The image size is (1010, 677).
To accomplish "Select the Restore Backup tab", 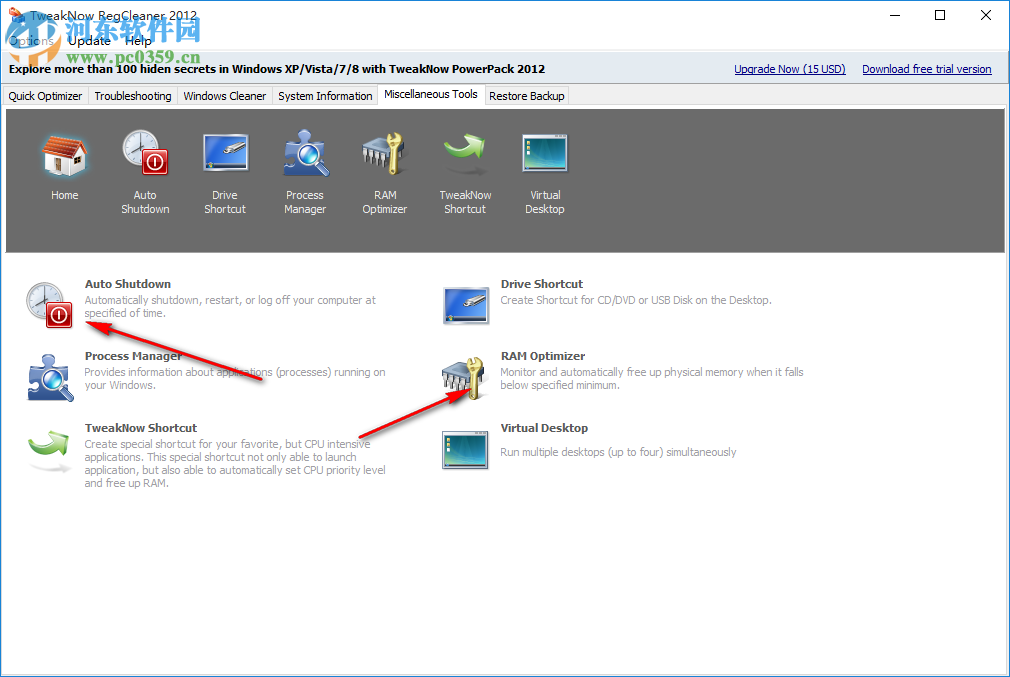I will (x=526, y=95).
